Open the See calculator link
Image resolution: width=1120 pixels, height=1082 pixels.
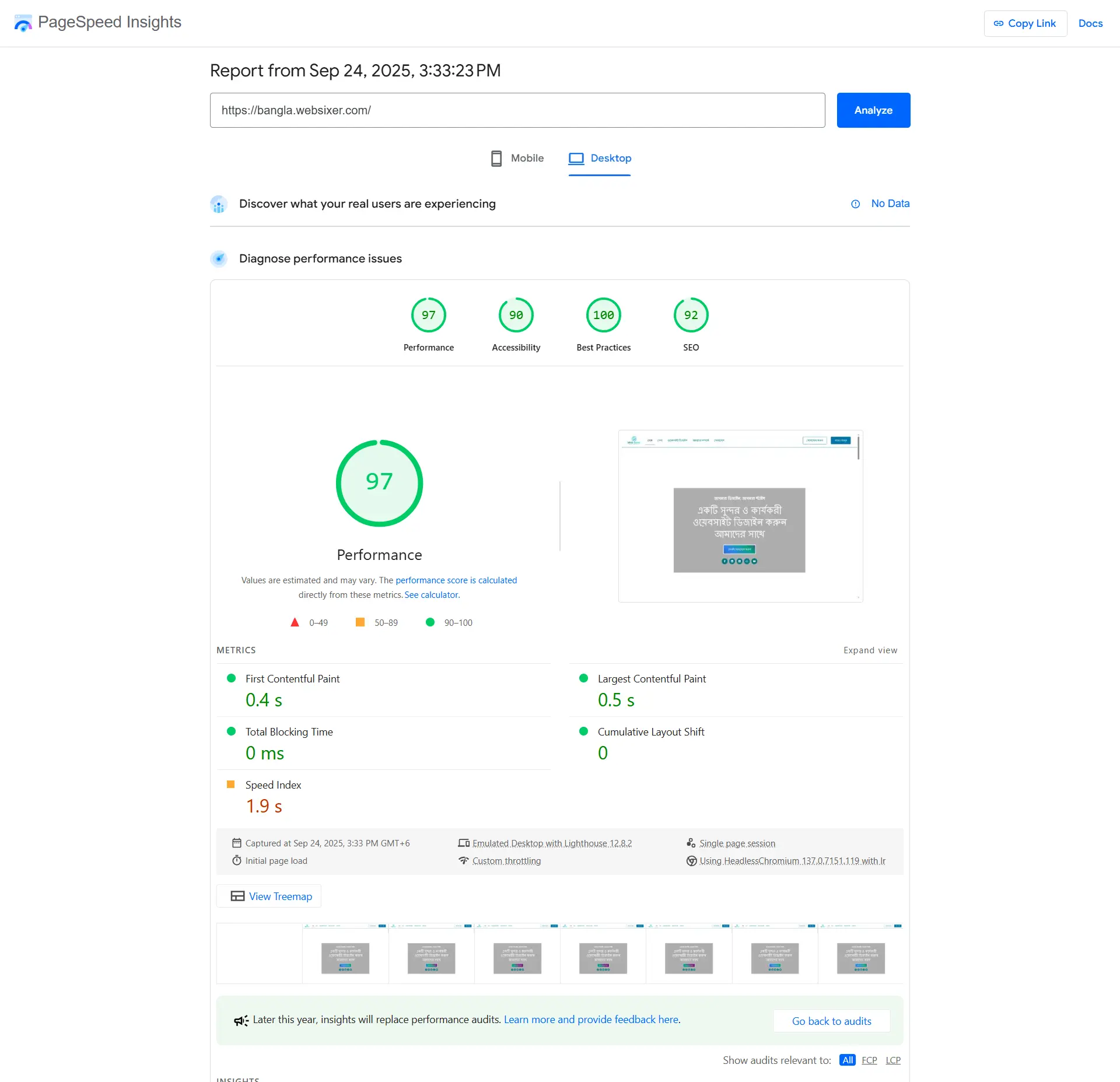430,594
